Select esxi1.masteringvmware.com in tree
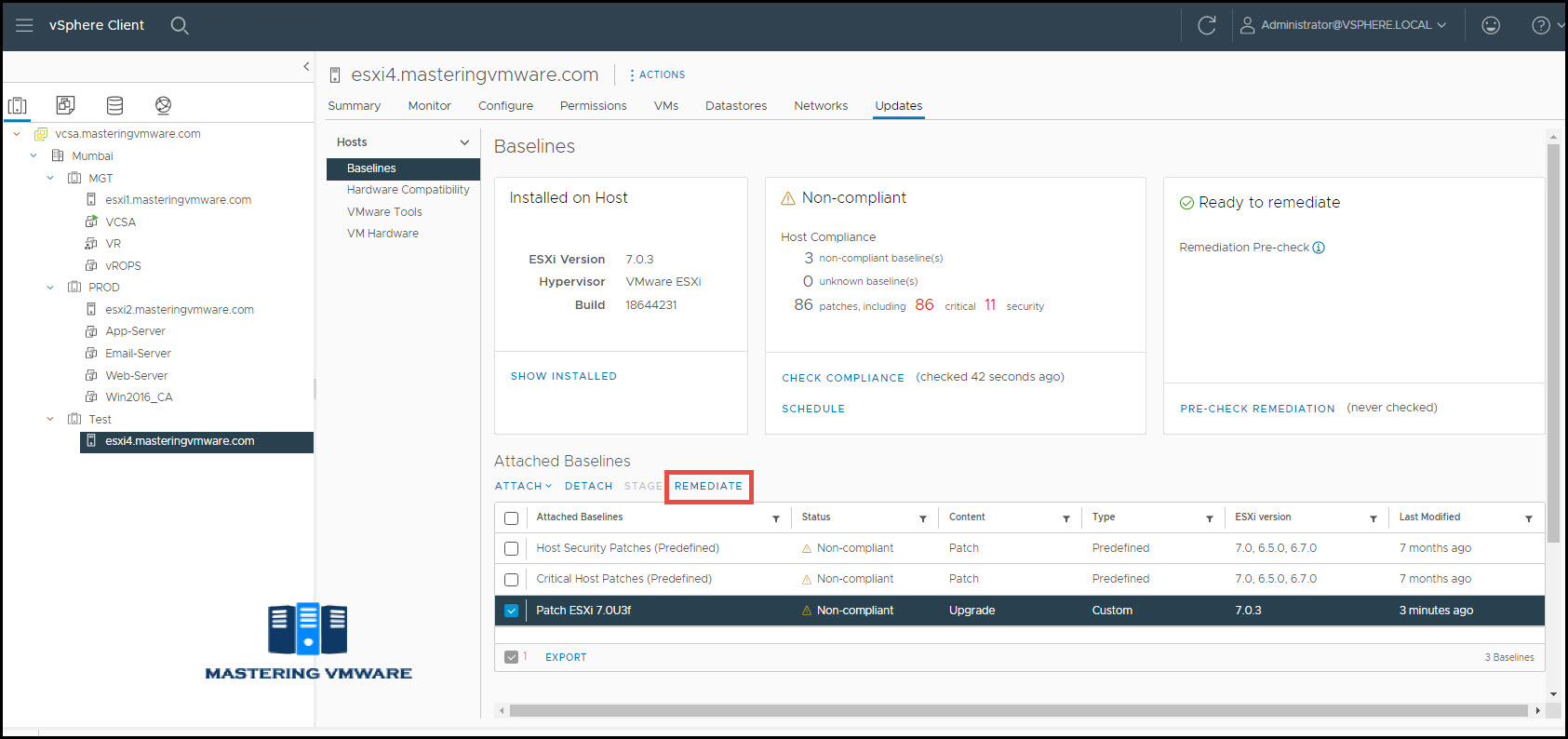Image resolution: width=1568 pixels, height=739 pixels. 178,200
